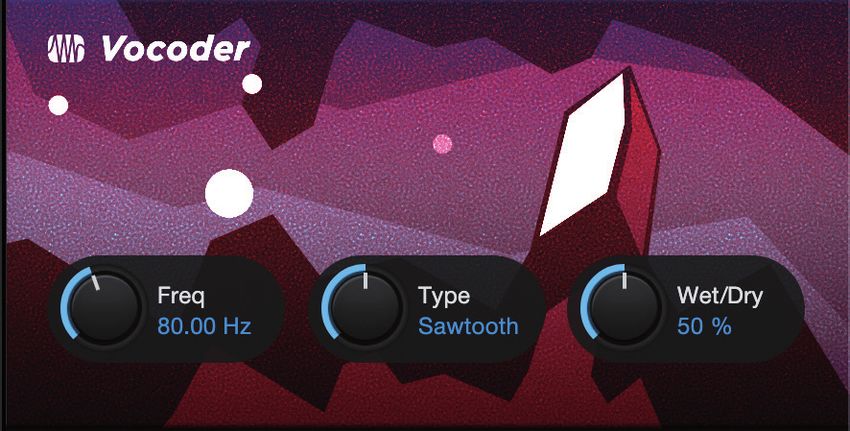The image size is (850, 431).
Task: Click the Type knob
Action: pos(365,308)
